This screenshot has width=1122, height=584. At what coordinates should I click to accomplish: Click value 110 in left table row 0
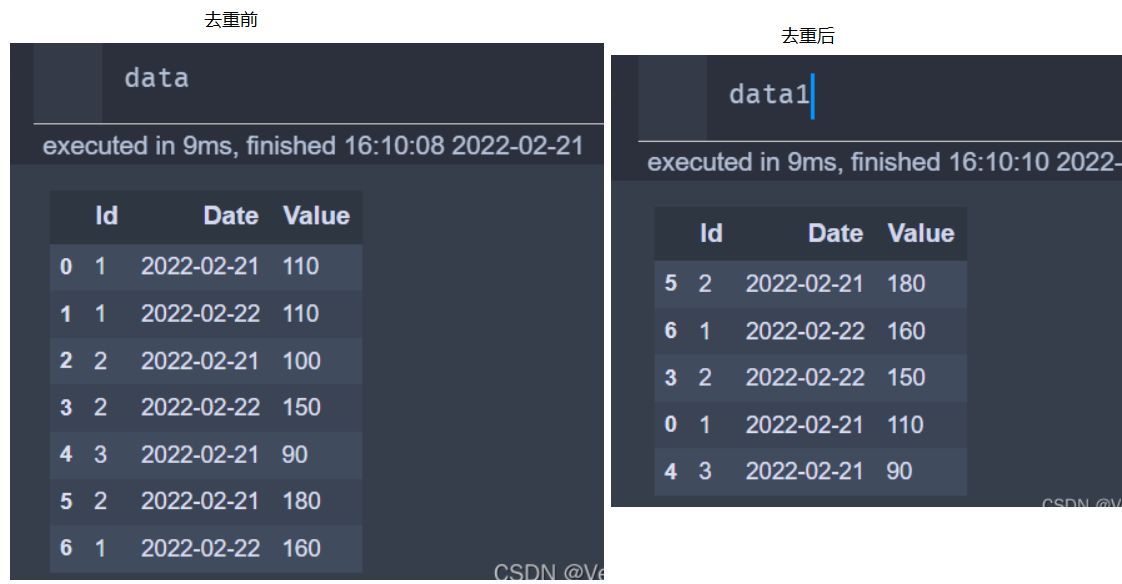point(301,266)
